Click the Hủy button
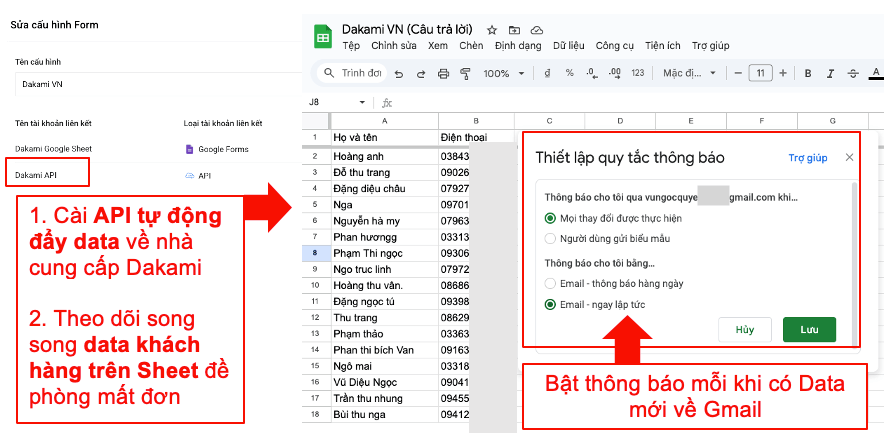Viewport: 892px width, 443px height. tap(744, 330)
